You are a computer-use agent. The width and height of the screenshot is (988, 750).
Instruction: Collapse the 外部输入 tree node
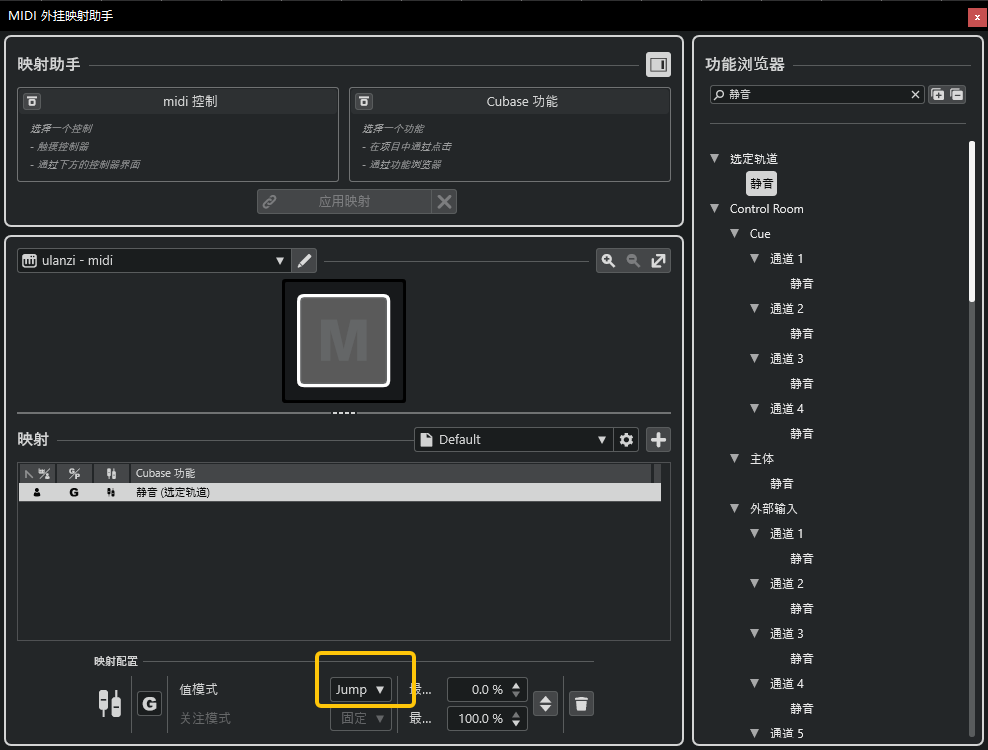pos(735,508)
